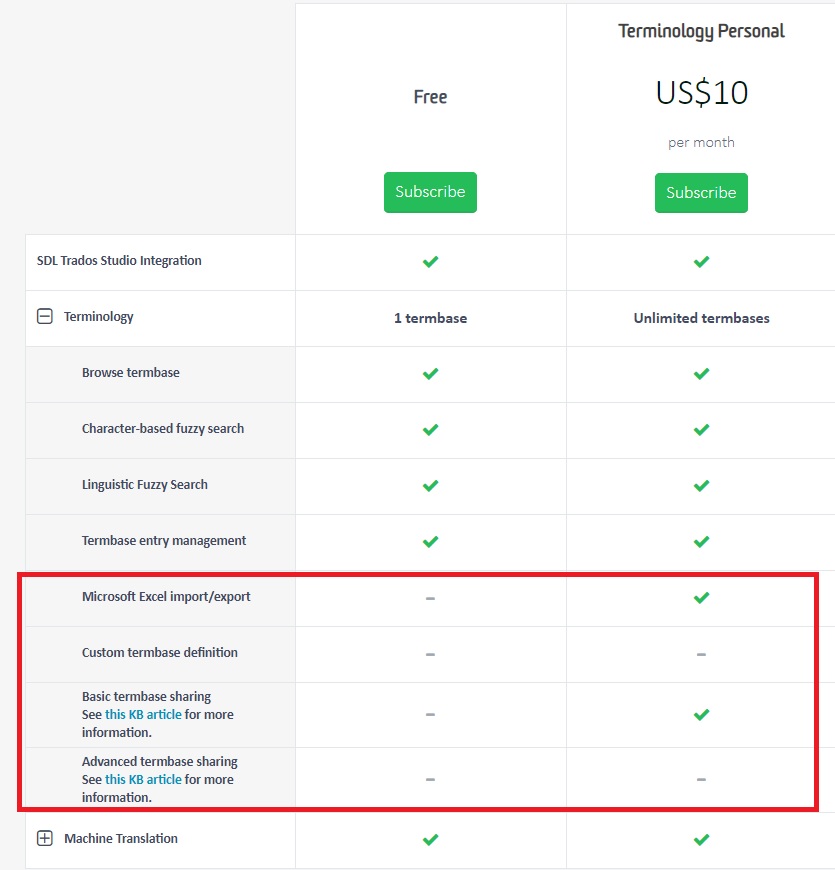835x870 pixels.
Task: Click Free plan checkmark for SDL Trados Studio Integration
Action: (x=430, y=262)
